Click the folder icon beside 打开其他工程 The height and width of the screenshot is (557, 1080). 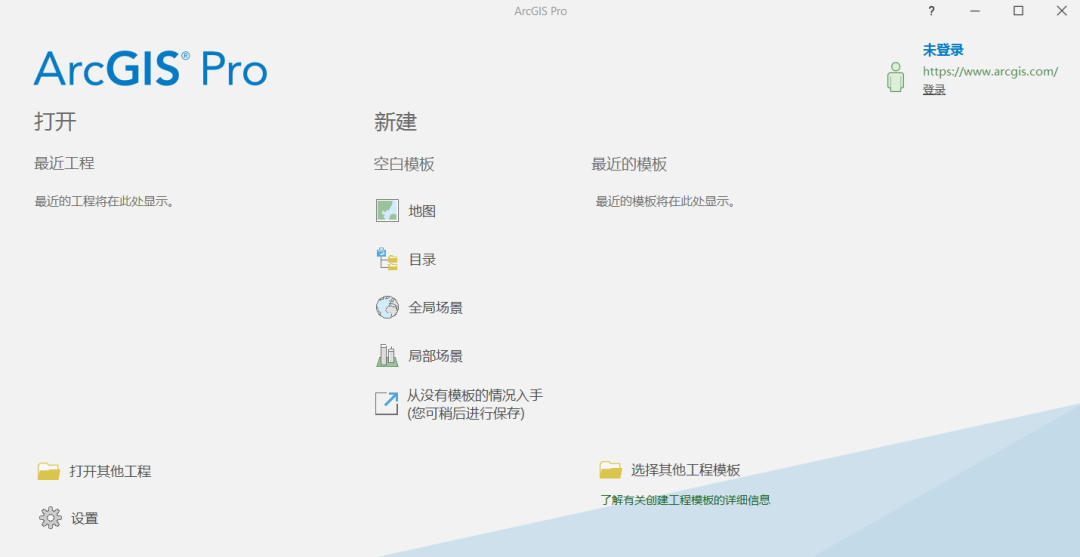(x=49, y=472)
